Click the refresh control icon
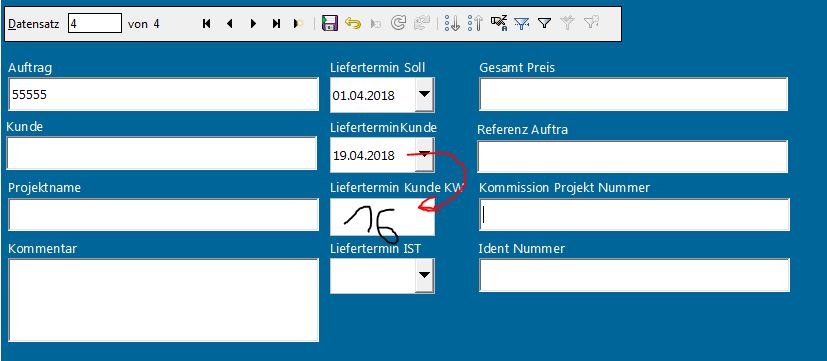 pyautogui.click(x=422, y=23)
